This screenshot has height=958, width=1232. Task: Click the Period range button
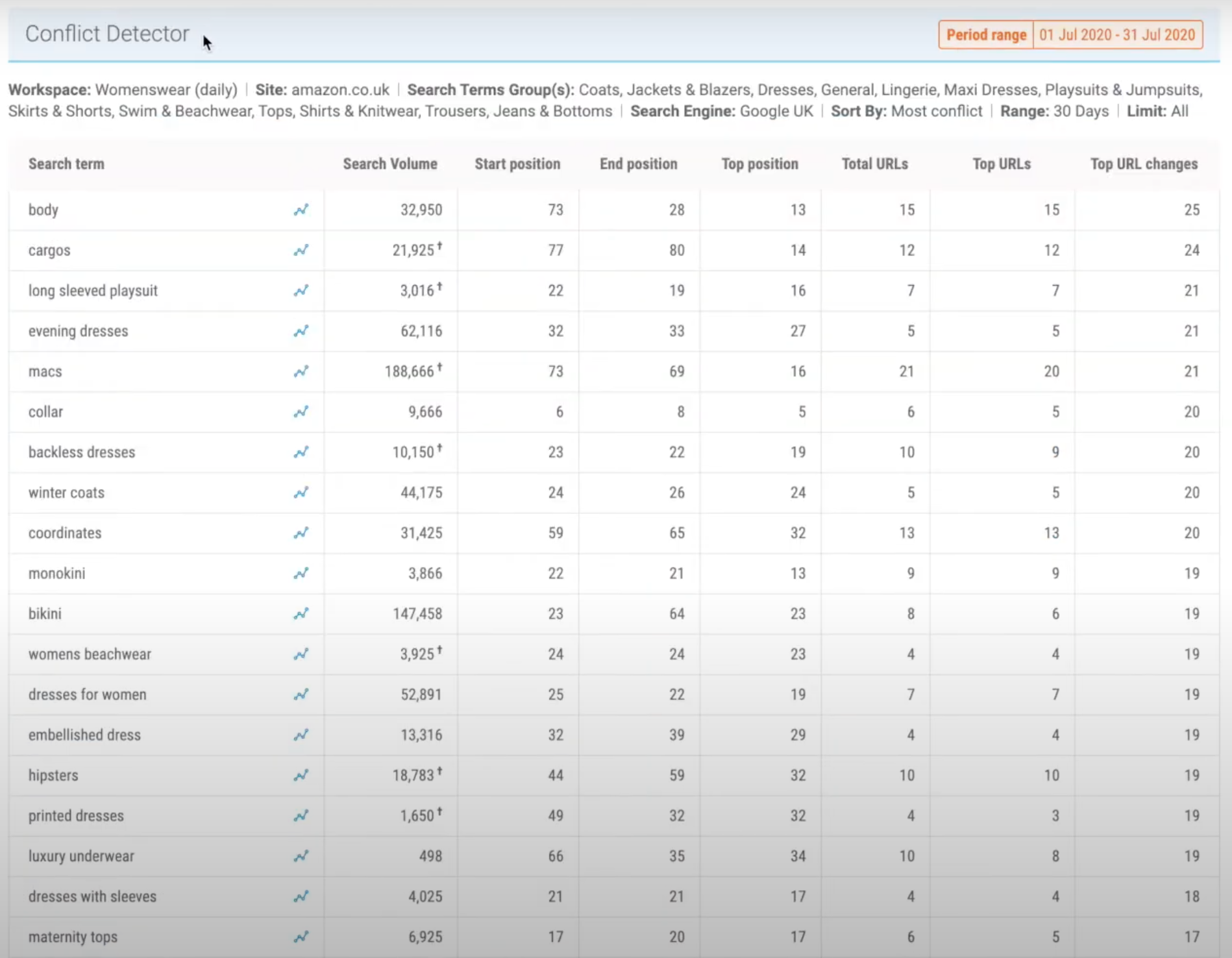point(986,35)
